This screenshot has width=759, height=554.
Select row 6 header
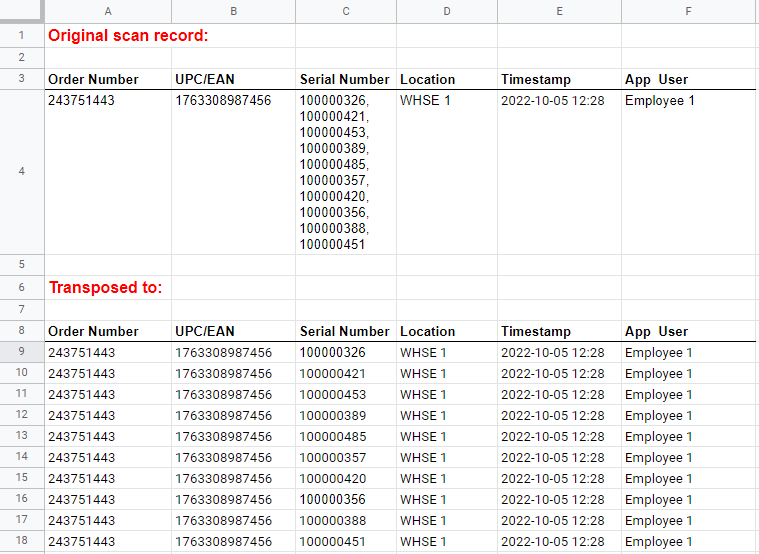pos(22,287)
